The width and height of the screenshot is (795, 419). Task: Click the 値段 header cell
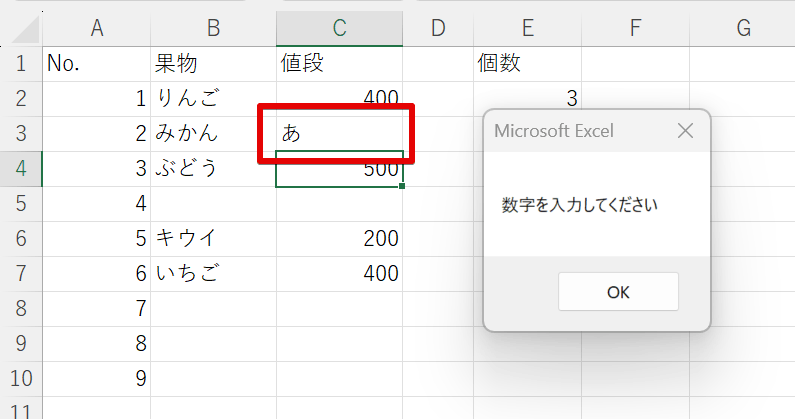pos(339,64)
